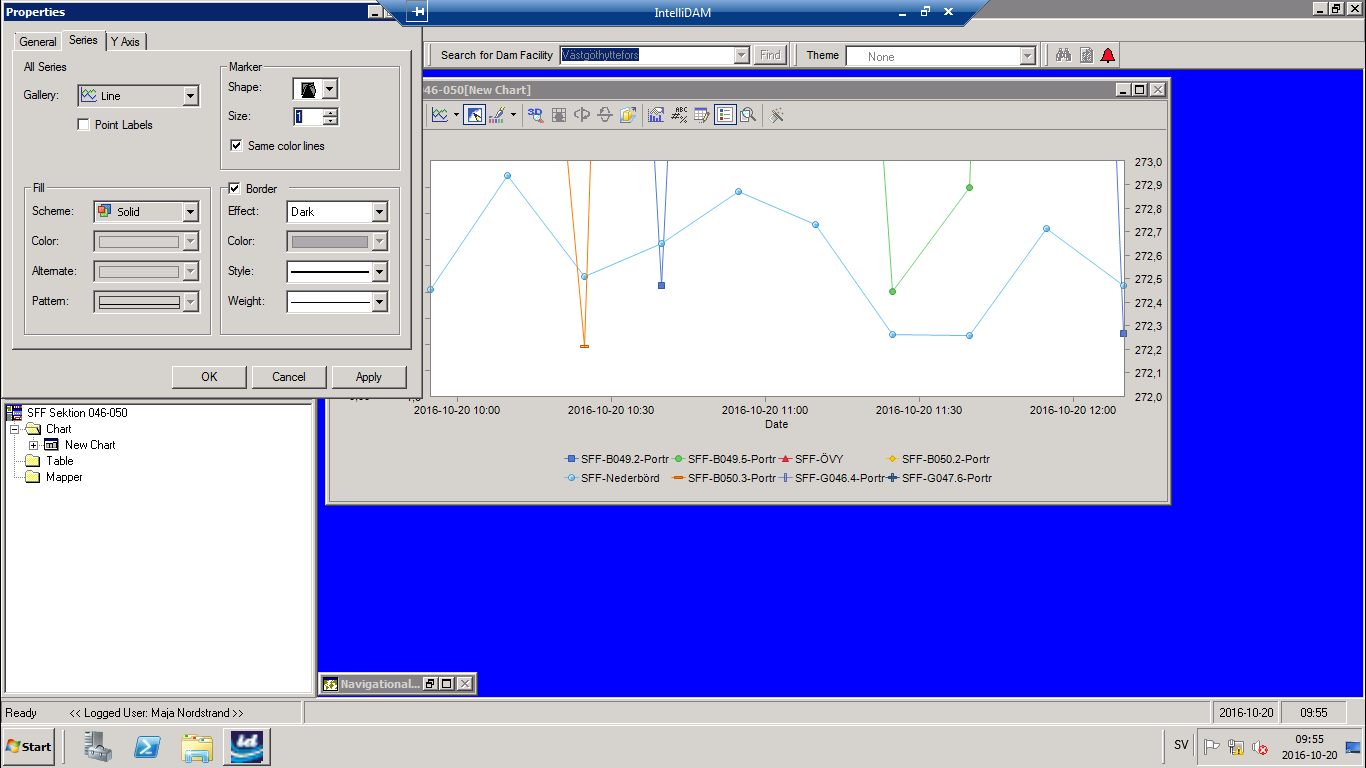Toggle the legend box icon
1366x768 pixels.
pos(725,115)
